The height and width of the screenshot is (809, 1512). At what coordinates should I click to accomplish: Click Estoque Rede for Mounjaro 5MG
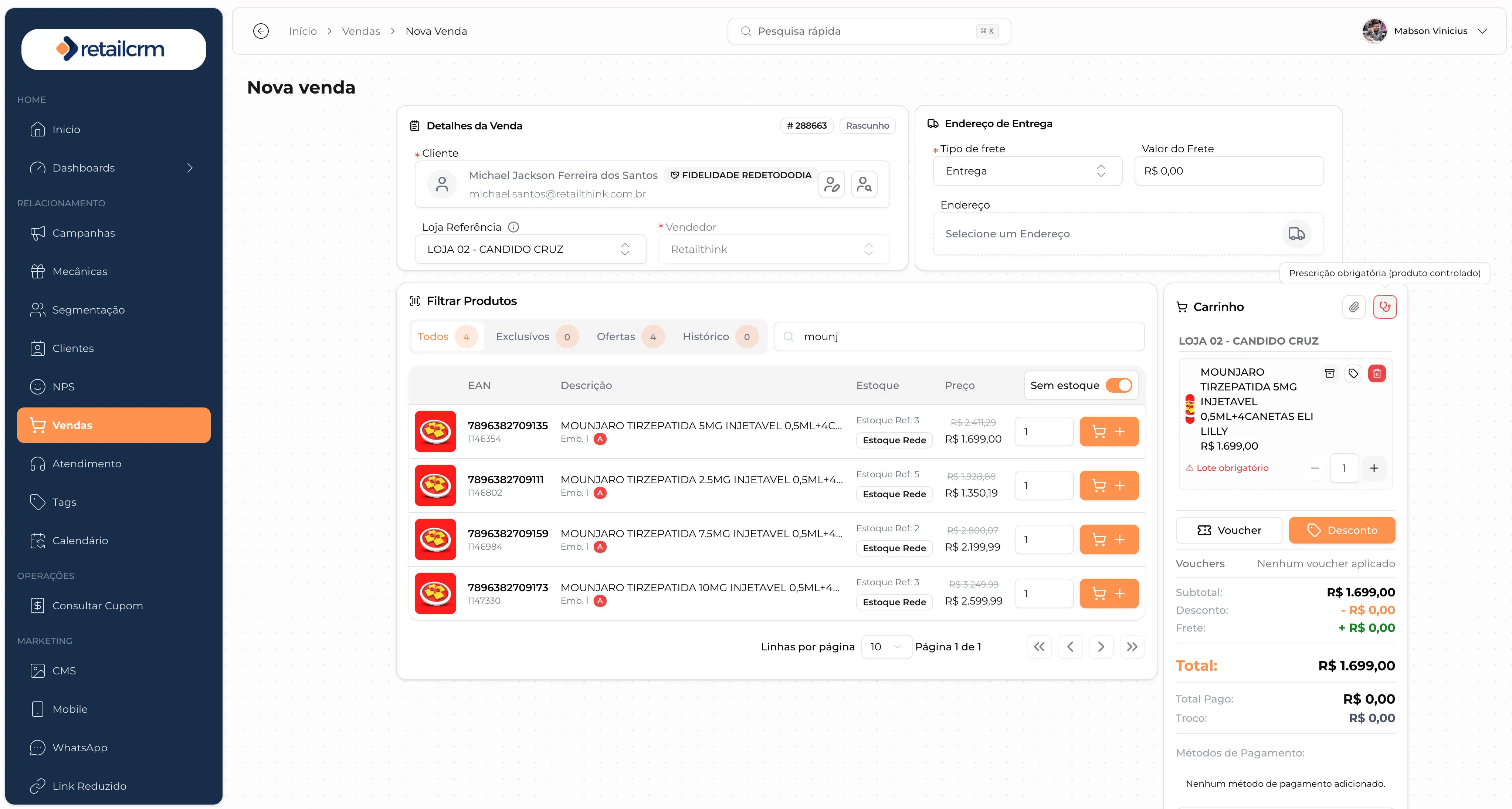pos(894,440)
